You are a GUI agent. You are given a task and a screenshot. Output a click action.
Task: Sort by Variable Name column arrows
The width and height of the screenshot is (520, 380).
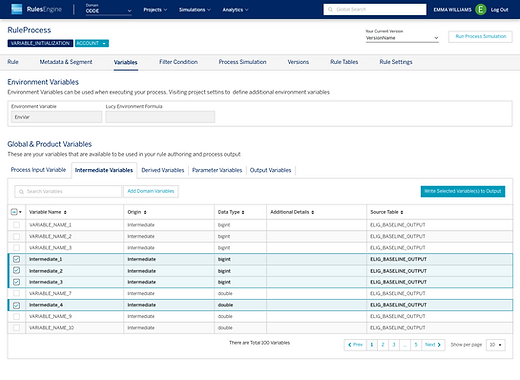coord(65,212)
